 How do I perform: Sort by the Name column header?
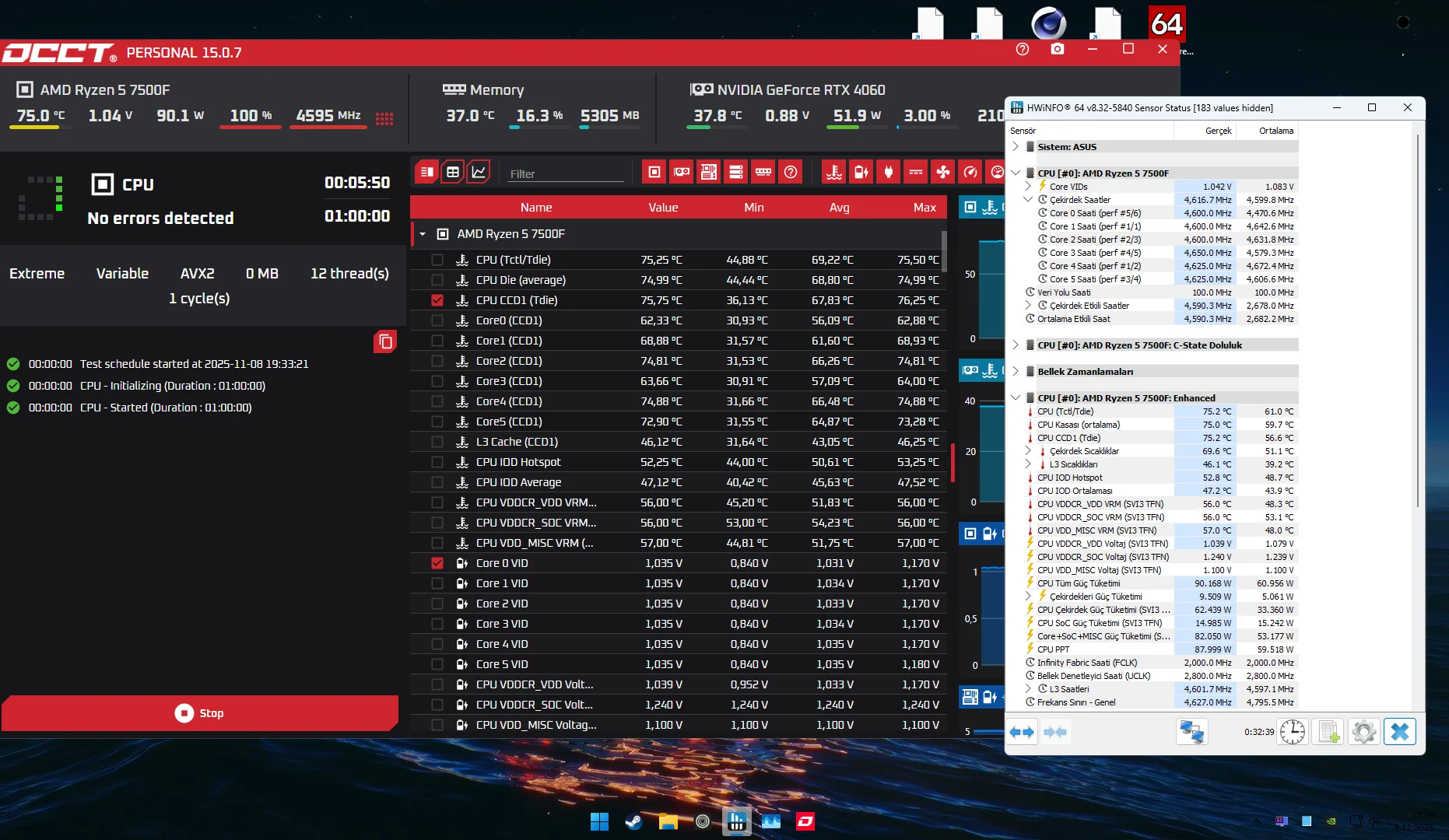coord(536,208)
